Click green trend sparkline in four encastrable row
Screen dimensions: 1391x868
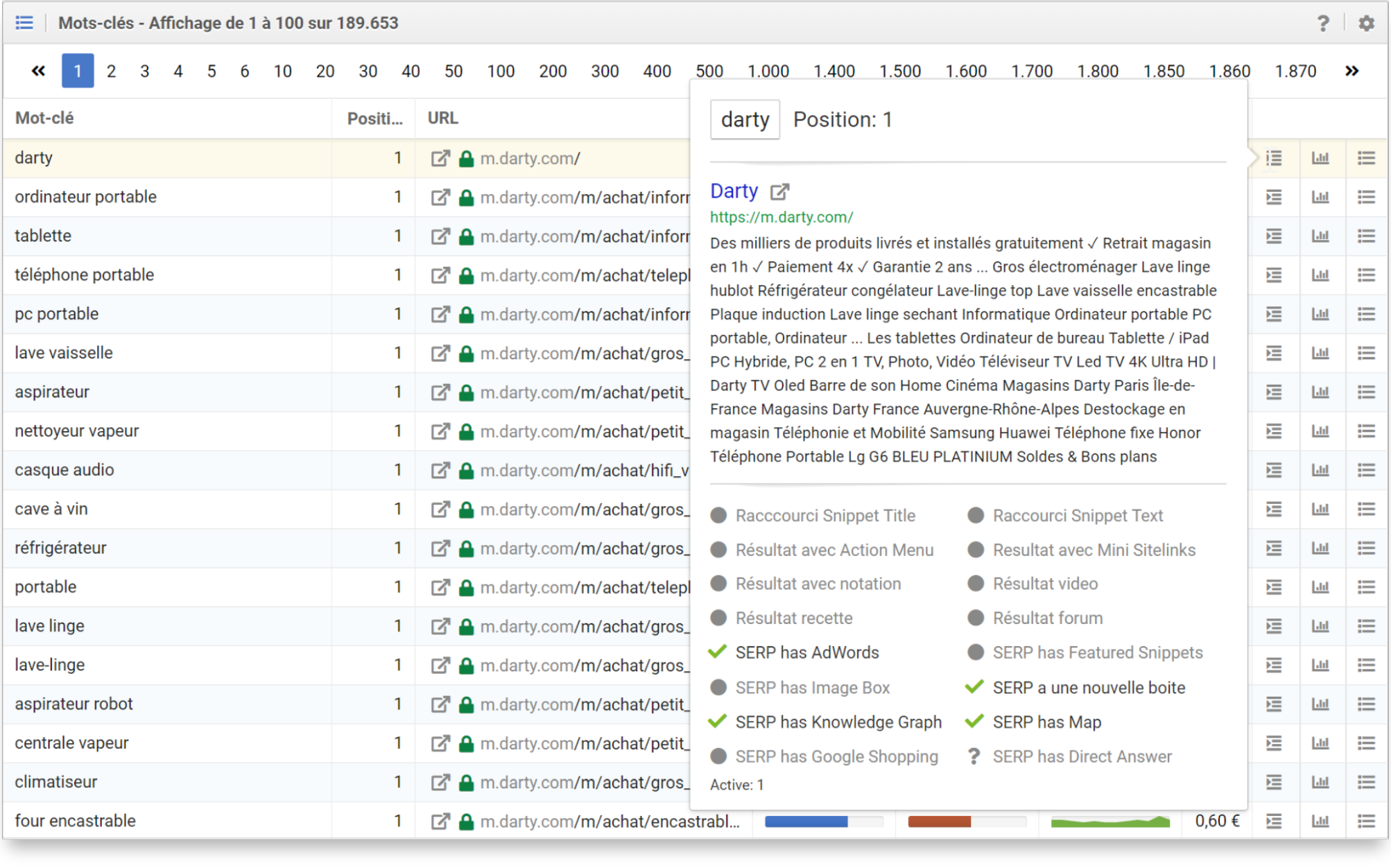(x=1110, y=822)
